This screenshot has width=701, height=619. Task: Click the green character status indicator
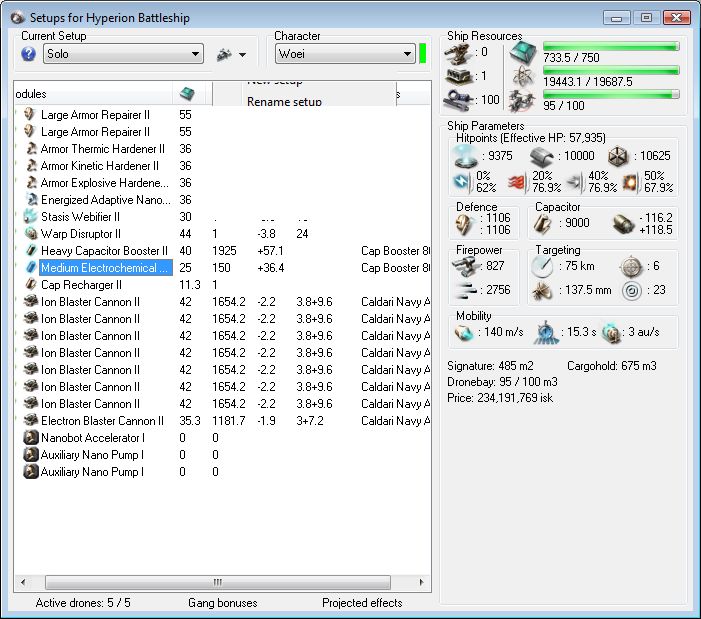(x=423, y=54)
